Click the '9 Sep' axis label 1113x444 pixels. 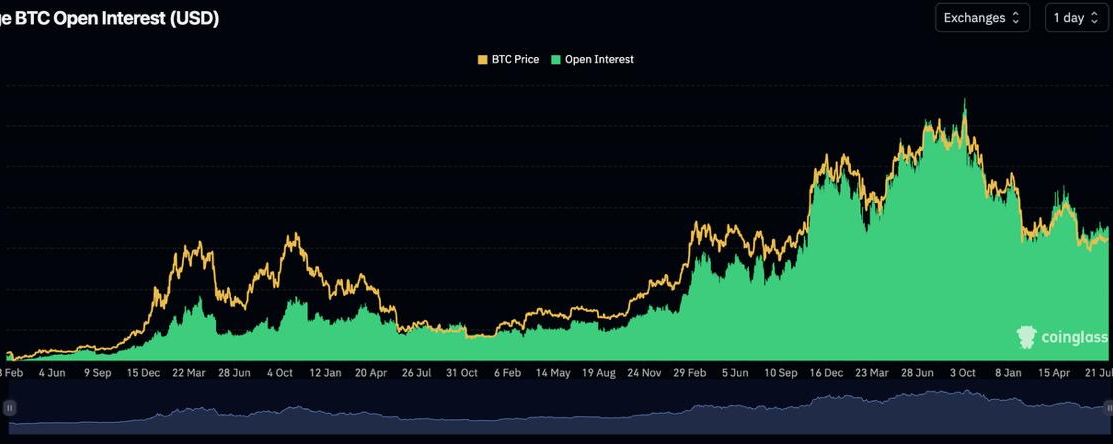click(97, 372)
